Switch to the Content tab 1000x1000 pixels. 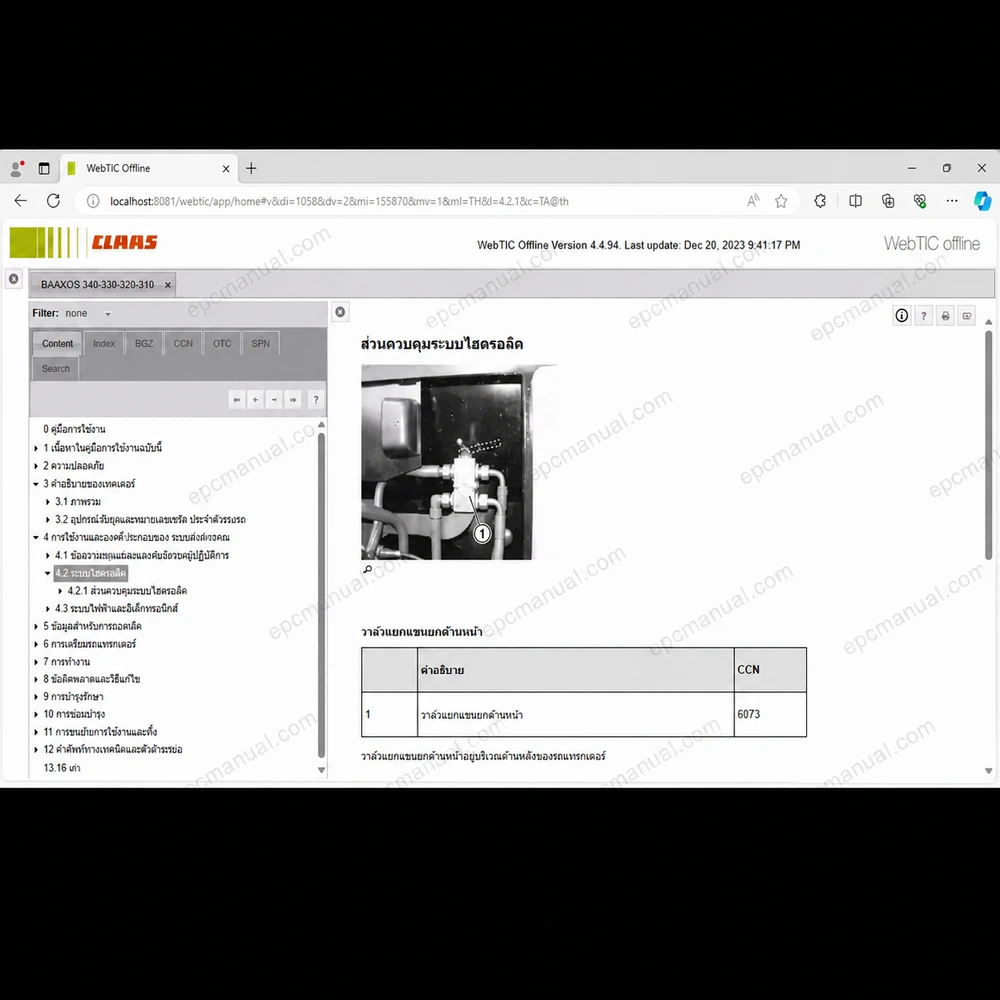[x=57, y=344]
